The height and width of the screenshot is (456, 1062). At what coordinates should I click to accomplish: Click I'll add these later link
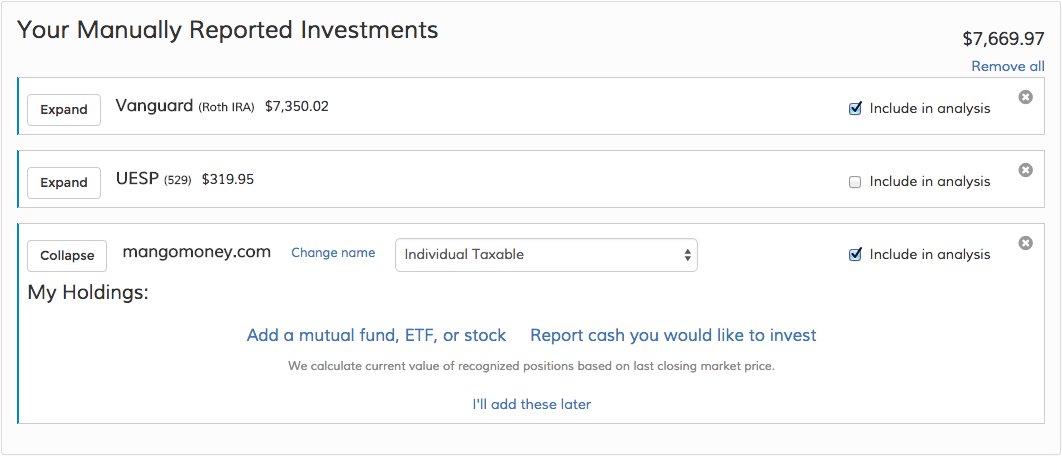pos(531,404)
